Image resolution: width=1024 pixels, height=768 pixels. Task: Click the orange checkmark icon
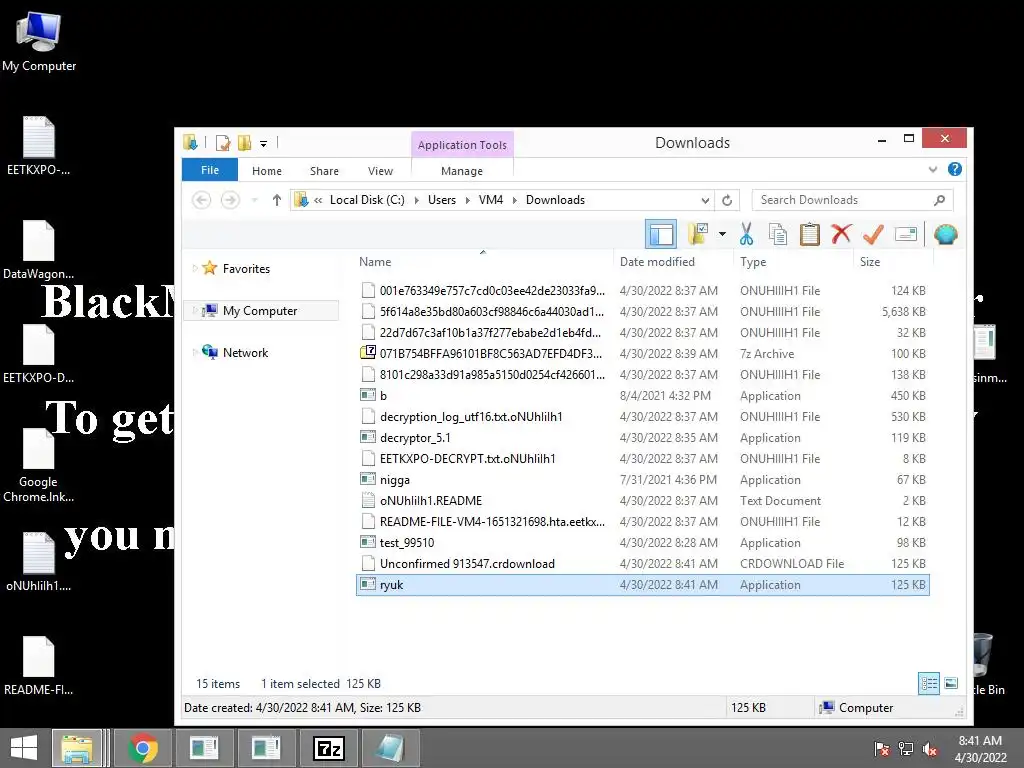coord(873,234)
